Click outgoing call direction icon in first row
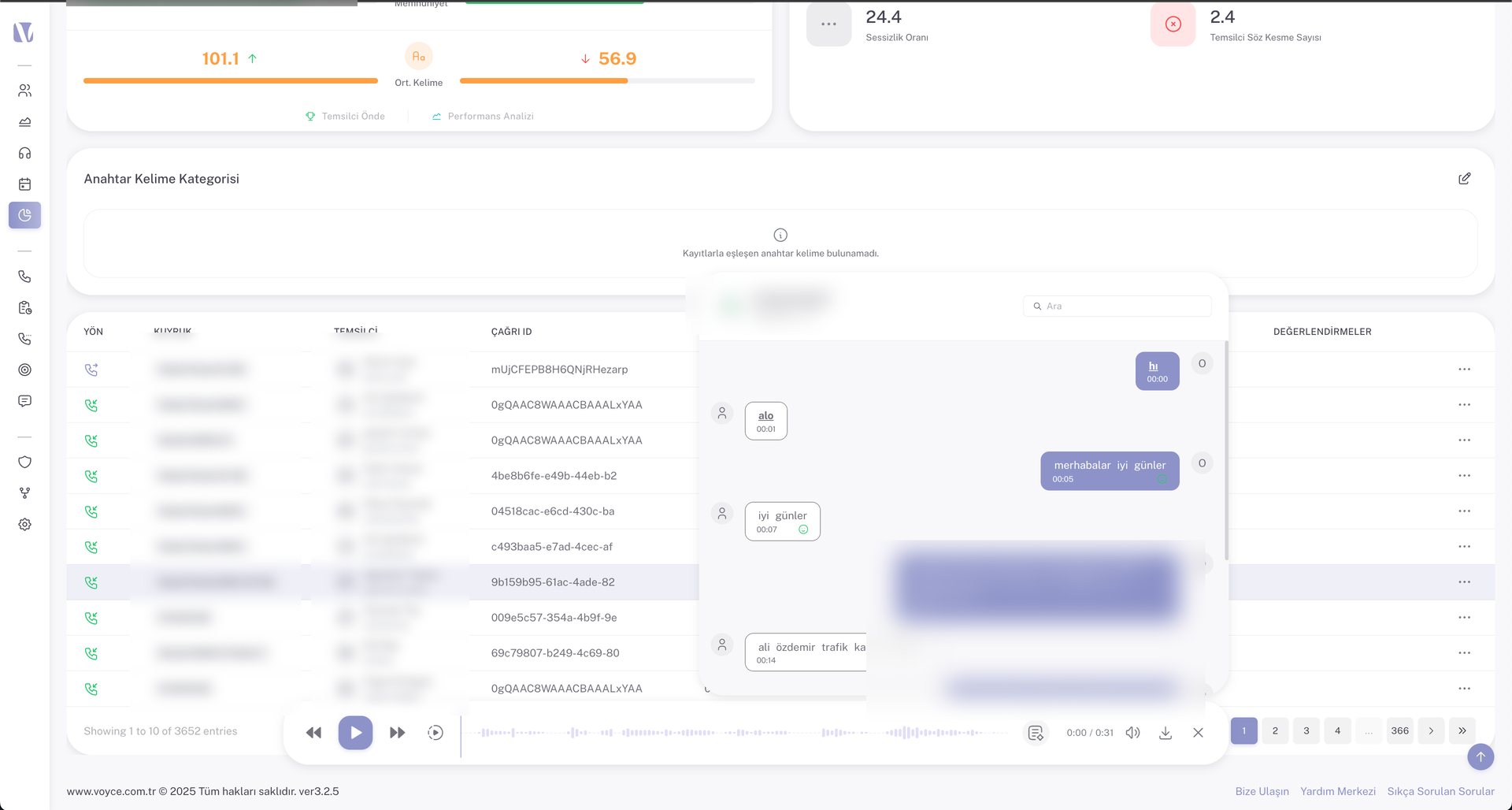Screen dimensions: 1512x810 91,370
